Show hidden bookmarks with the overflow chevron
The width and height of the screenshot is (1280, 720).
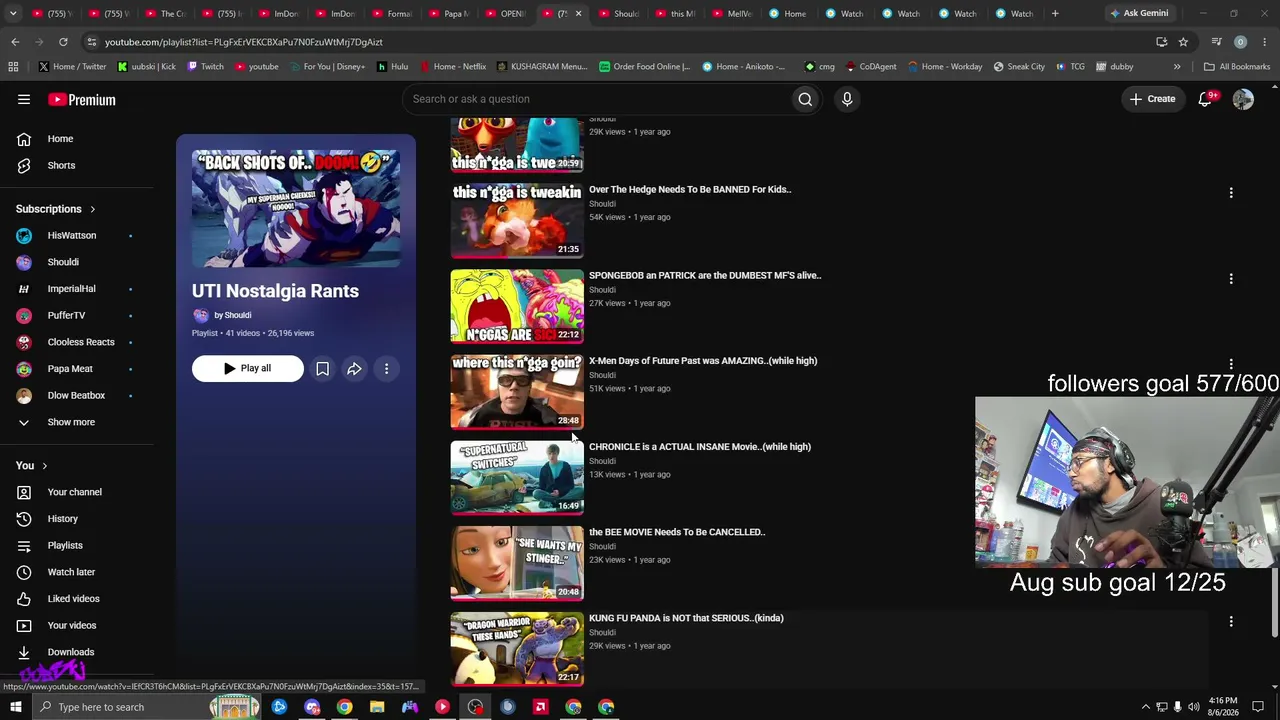coord(1177,67)
